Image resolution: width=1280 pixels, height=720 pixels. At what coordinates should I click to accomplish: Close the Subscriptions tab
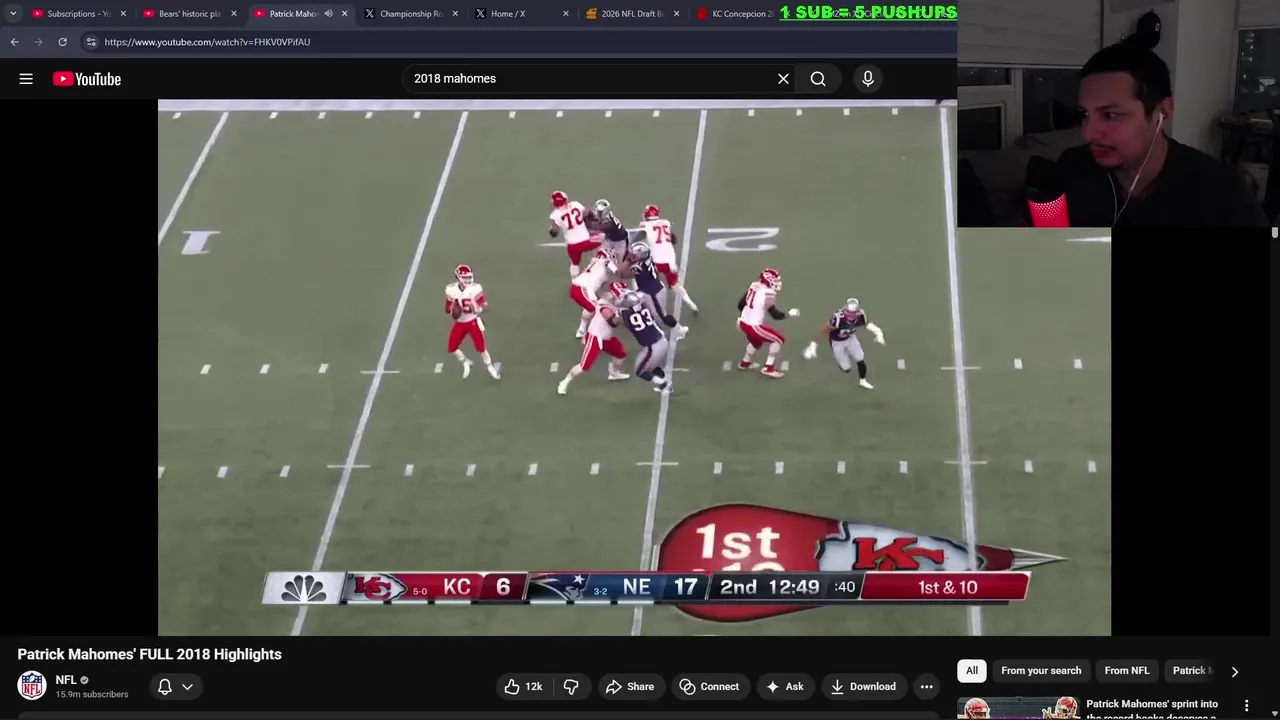click(x=124, y=14)
